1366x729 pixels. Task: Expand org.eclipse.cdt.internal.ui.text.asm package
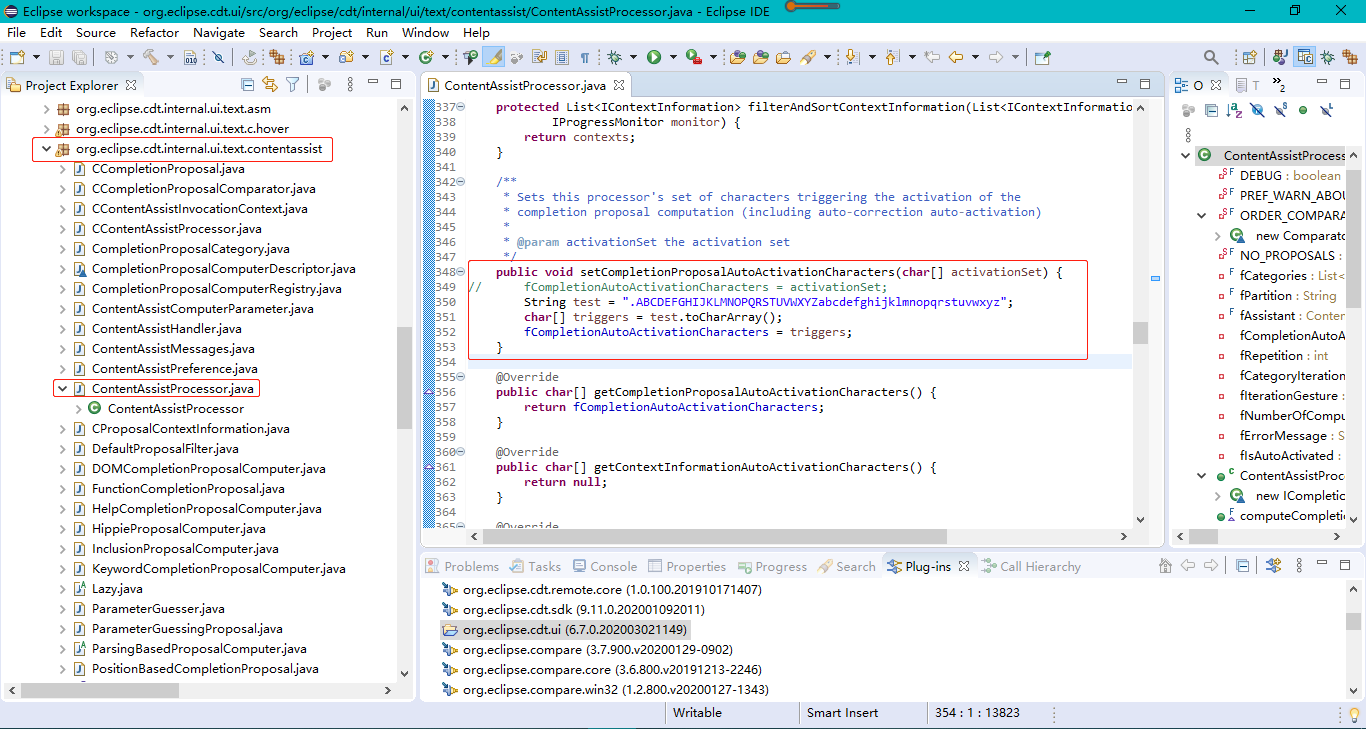coord(45,109)
